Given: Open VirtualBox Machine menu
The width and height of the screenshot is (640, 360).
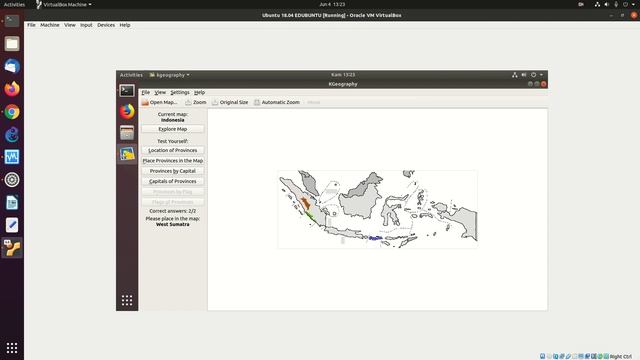Looking at the screenshot, I should pos(50,25).
